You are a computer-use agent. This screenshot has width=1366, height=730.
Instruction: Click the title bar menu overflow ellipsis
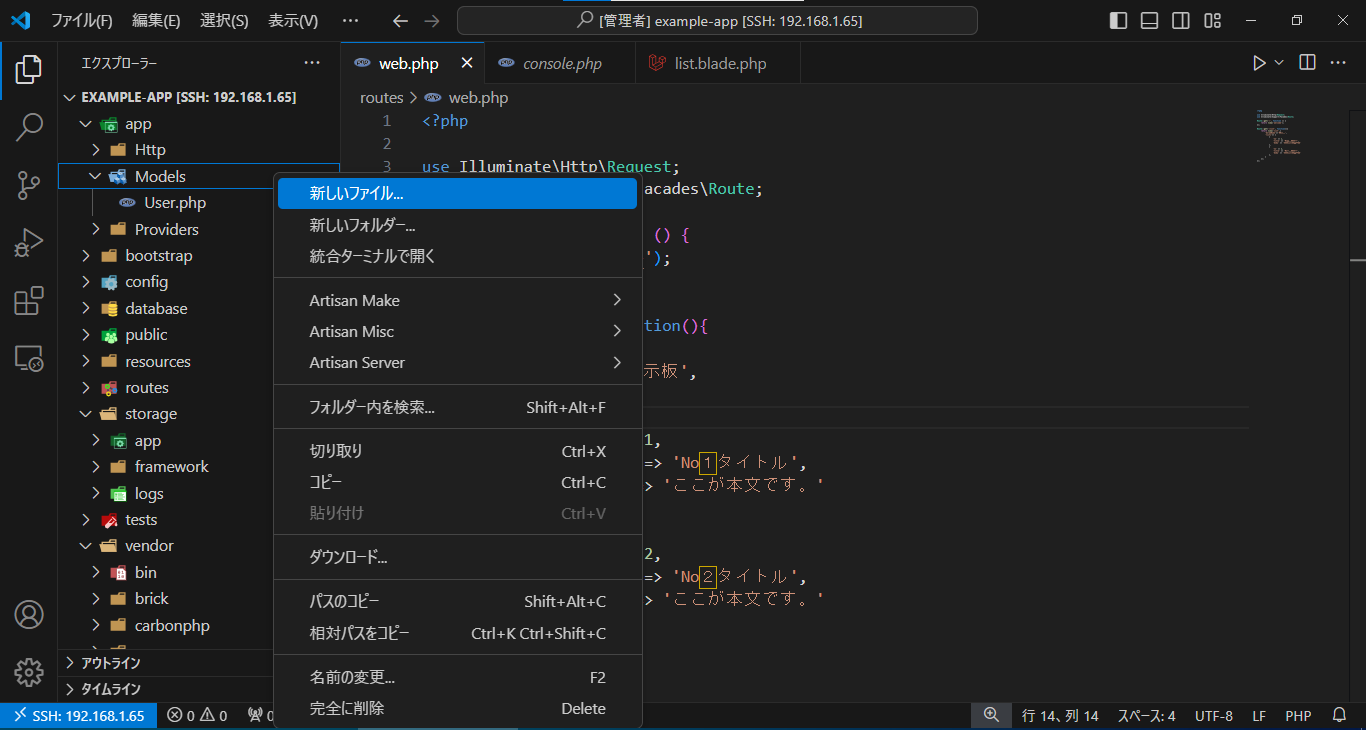click(350, 21)
